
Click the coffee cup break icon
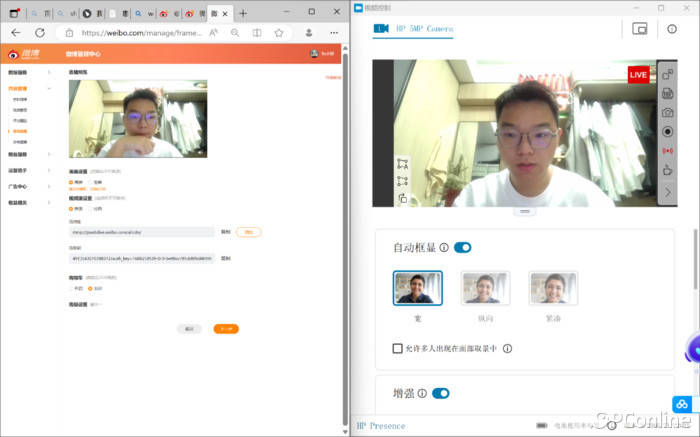coord(667,170)
